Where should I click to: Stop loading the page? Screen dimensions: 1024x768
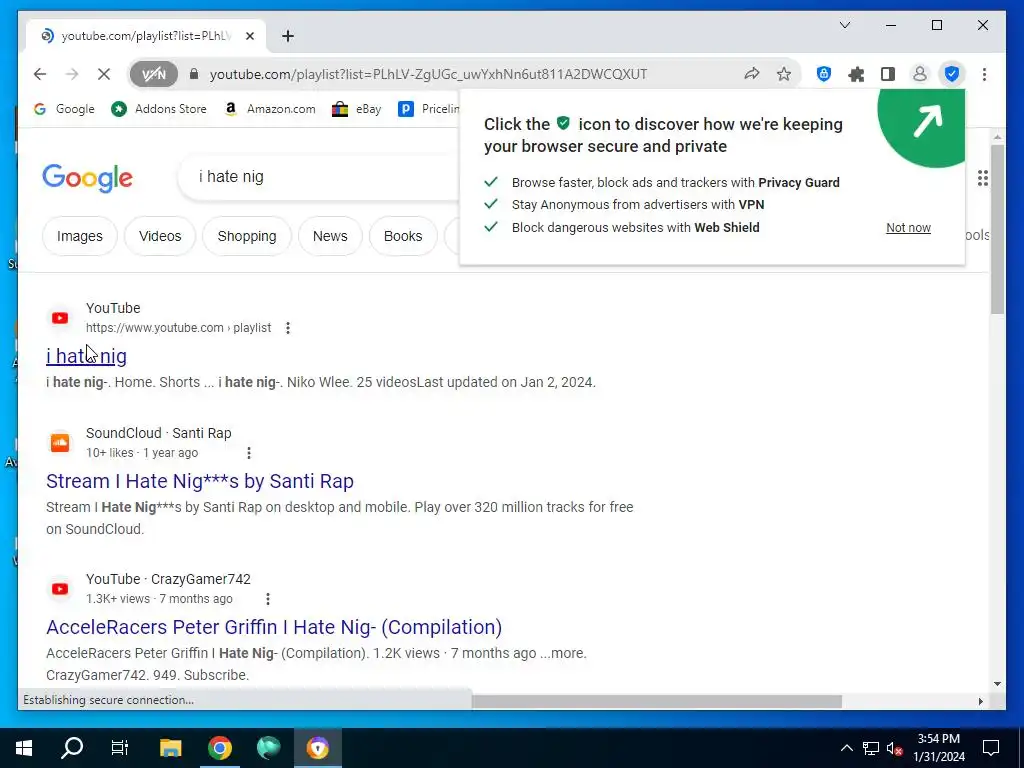pos(104,74)
